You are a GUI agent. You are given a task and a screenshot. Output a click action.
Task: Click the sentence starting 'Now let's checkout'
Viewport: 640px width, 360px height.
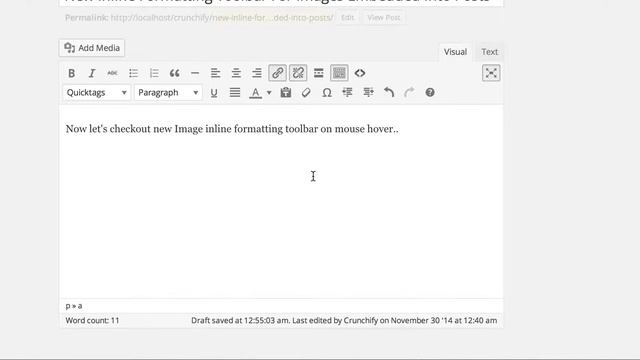pos(232,129)
